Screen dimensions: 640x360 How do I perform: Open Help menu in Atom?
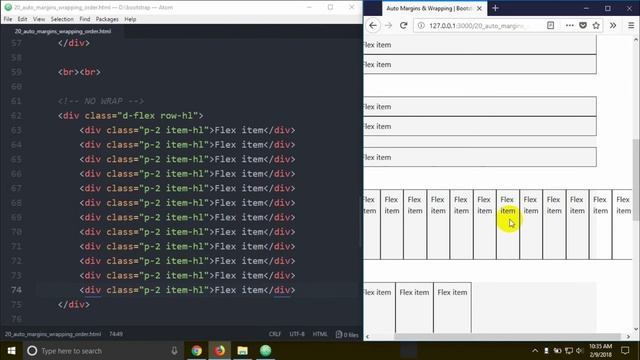pyautogui.click(x=130, y=19)
